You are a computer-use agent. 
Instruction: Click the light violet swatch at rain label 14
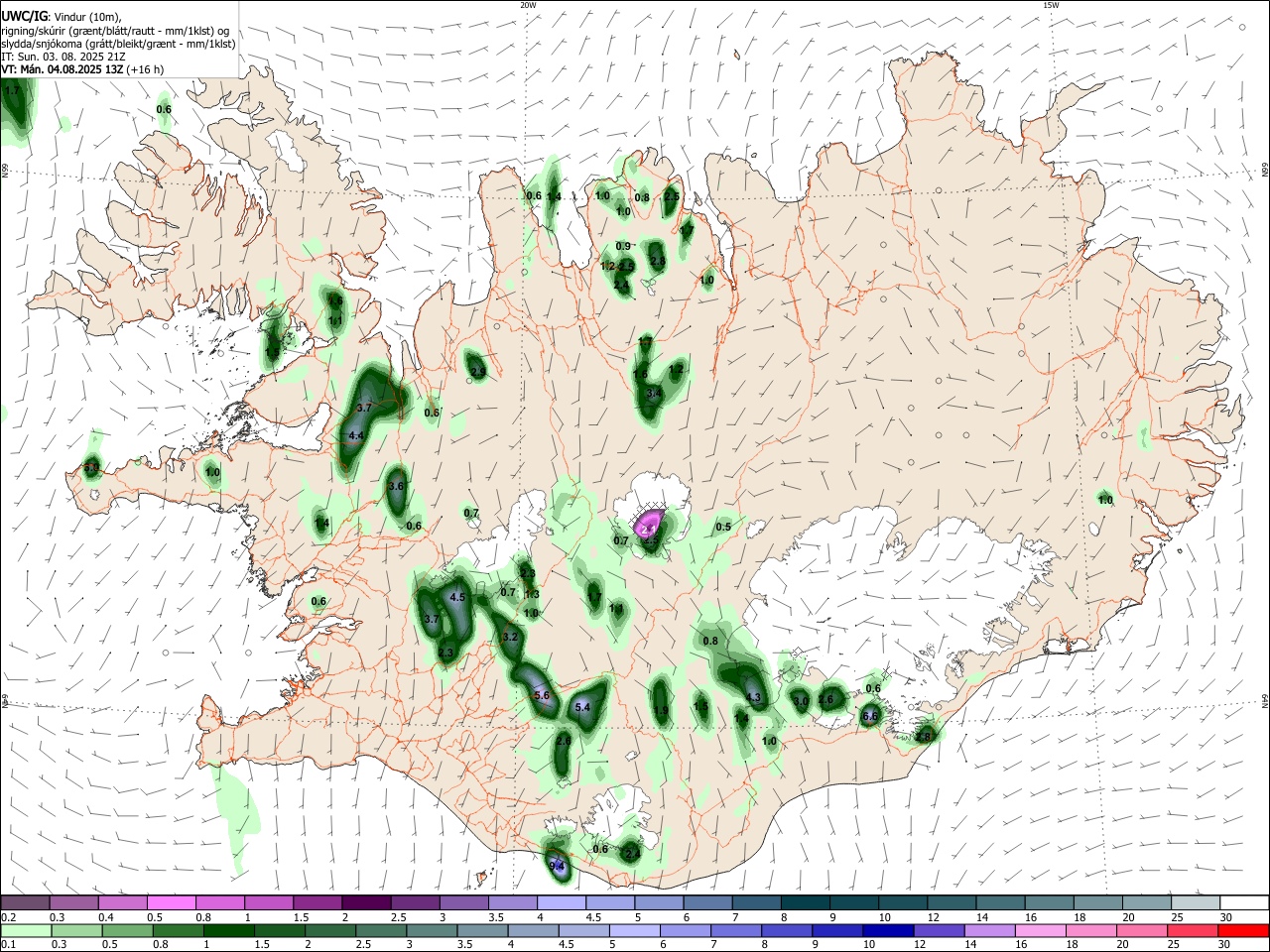coord(988,932)
